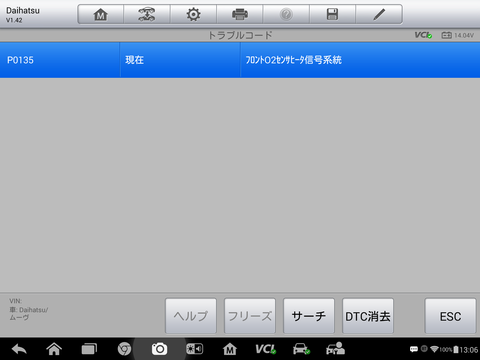Clear codes with DTC消去 button
Viewport: 480px width, 360px height.
pos(368,316)
